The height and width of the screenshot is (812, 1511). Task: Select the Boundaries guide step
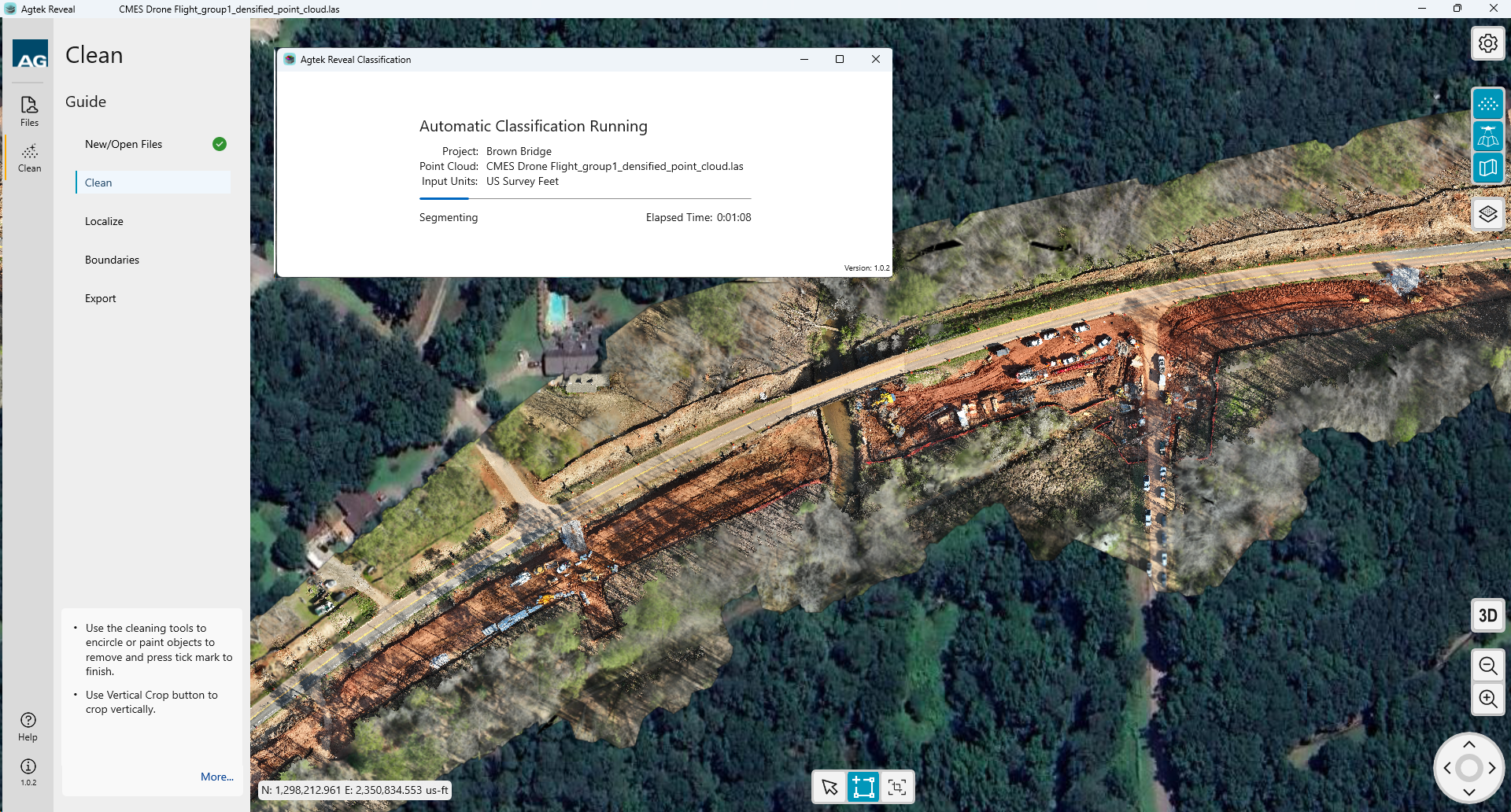[x=112, y=260]
